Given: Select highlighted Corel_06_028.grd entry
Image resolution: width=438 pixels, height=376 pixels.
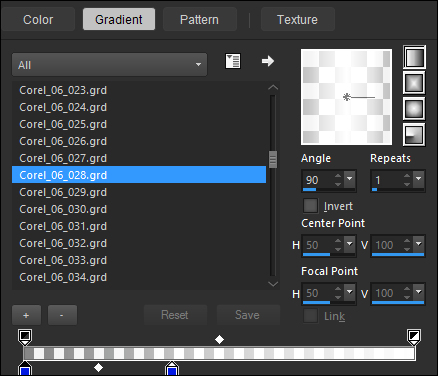Looking at the screenshot, I should click(x=139, y=175).
